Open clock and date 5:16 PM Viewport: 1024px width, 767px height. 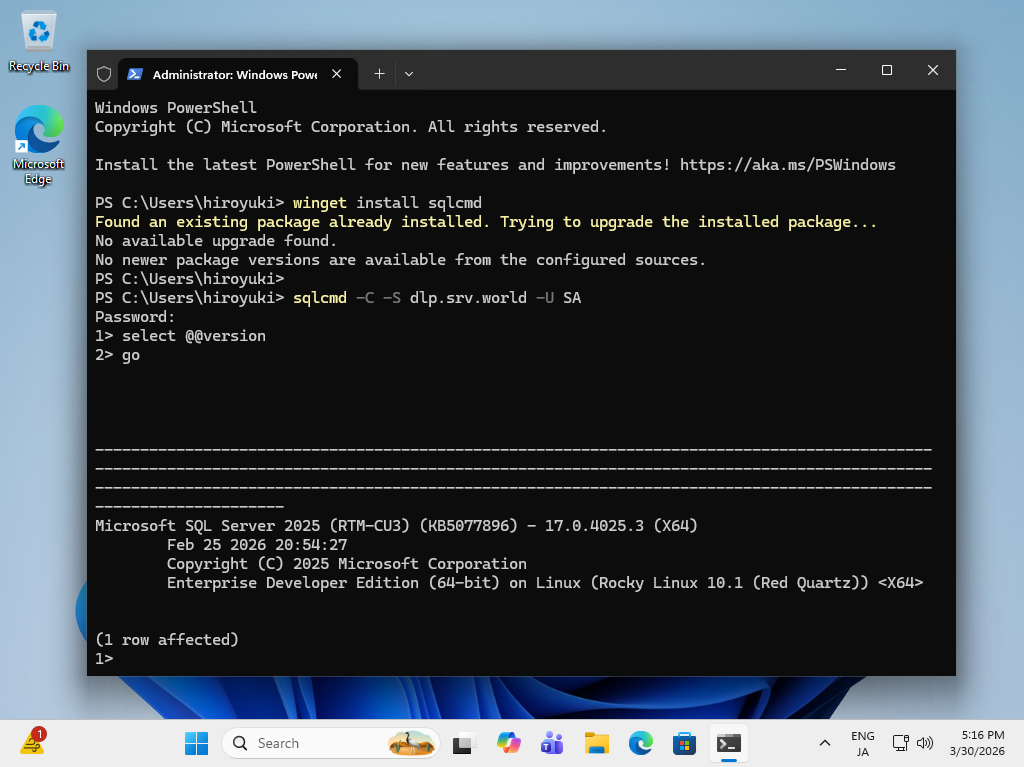977,743
